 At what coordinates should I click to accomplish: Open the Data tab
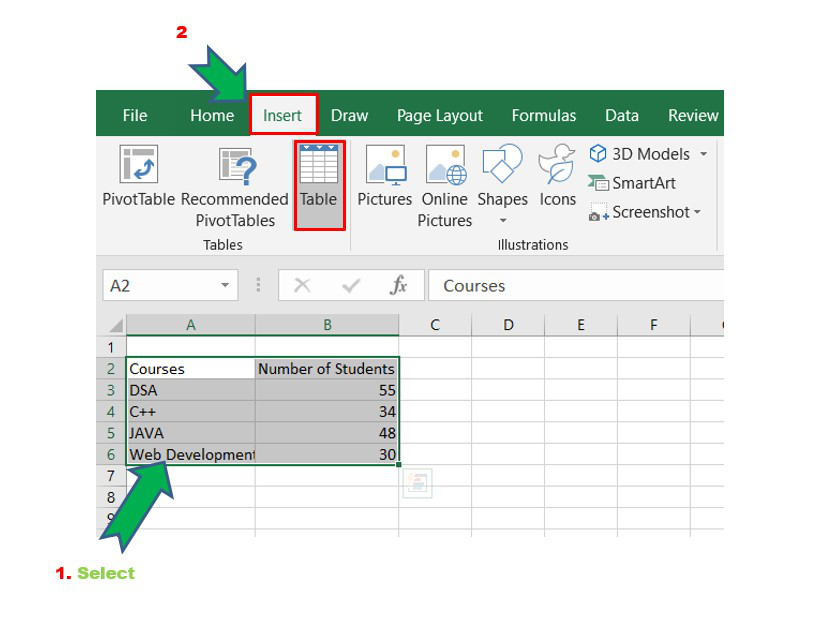click(x=622, y=115)
